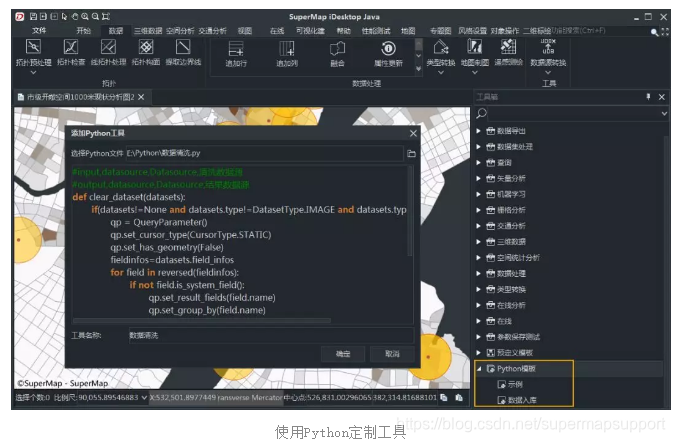This screenshot has height=442, width=675.
Task: Click the 融合 dissolve tool
Action: pyautogui.click(x=337, y=54)
